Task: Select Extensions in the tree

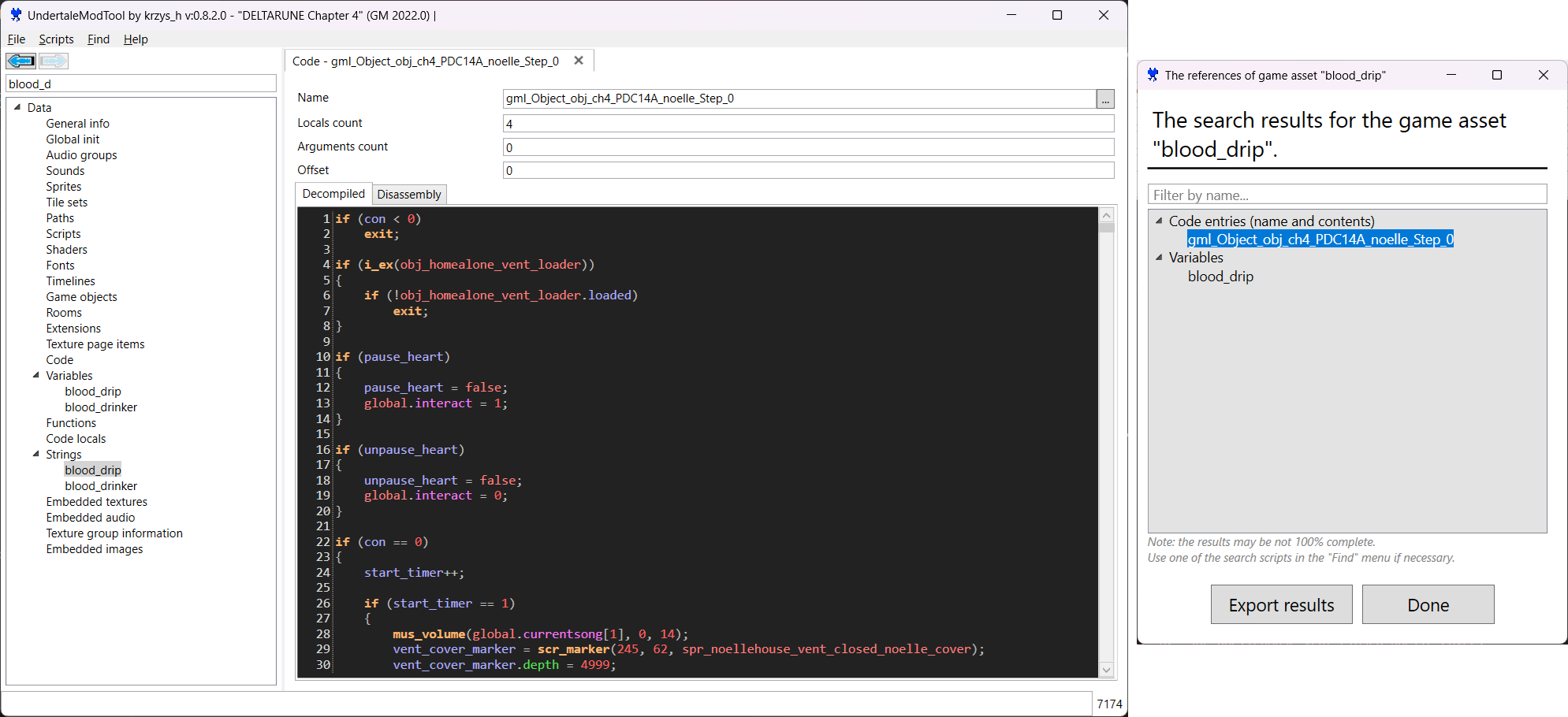Action: coord(73,329)
